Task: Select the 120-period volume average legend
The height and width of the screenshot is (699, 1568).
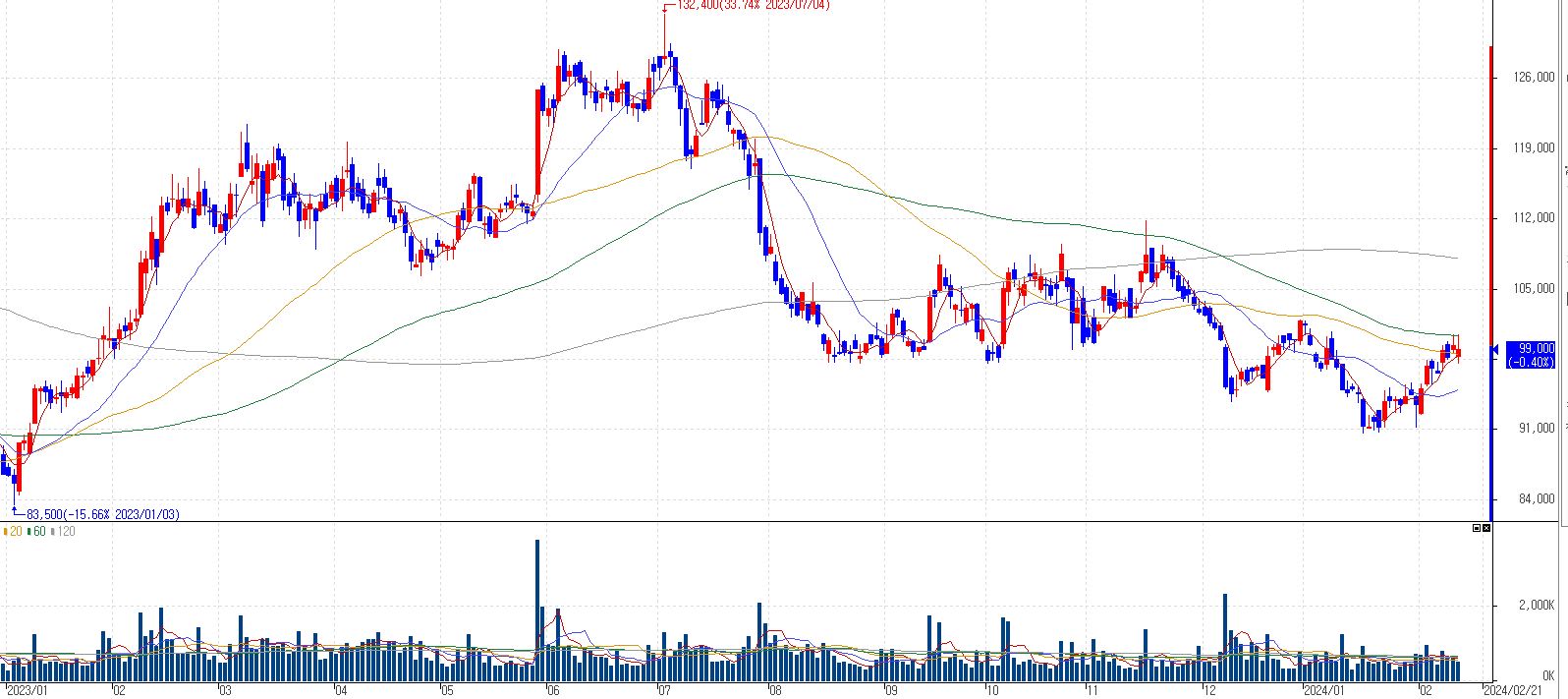Action: (x=63, y=531)
